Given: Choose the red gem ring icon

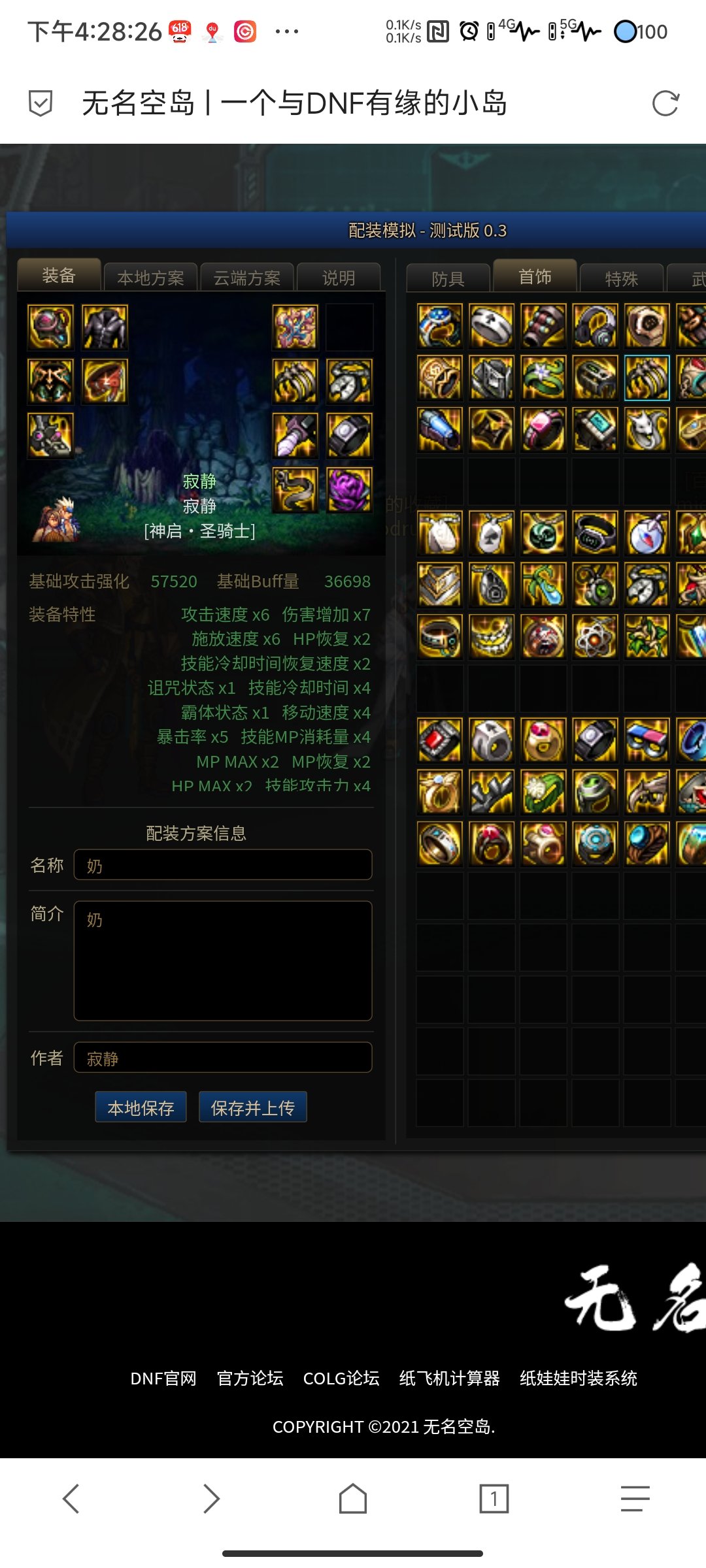Looking at the screenshot, I should [440, 741].
